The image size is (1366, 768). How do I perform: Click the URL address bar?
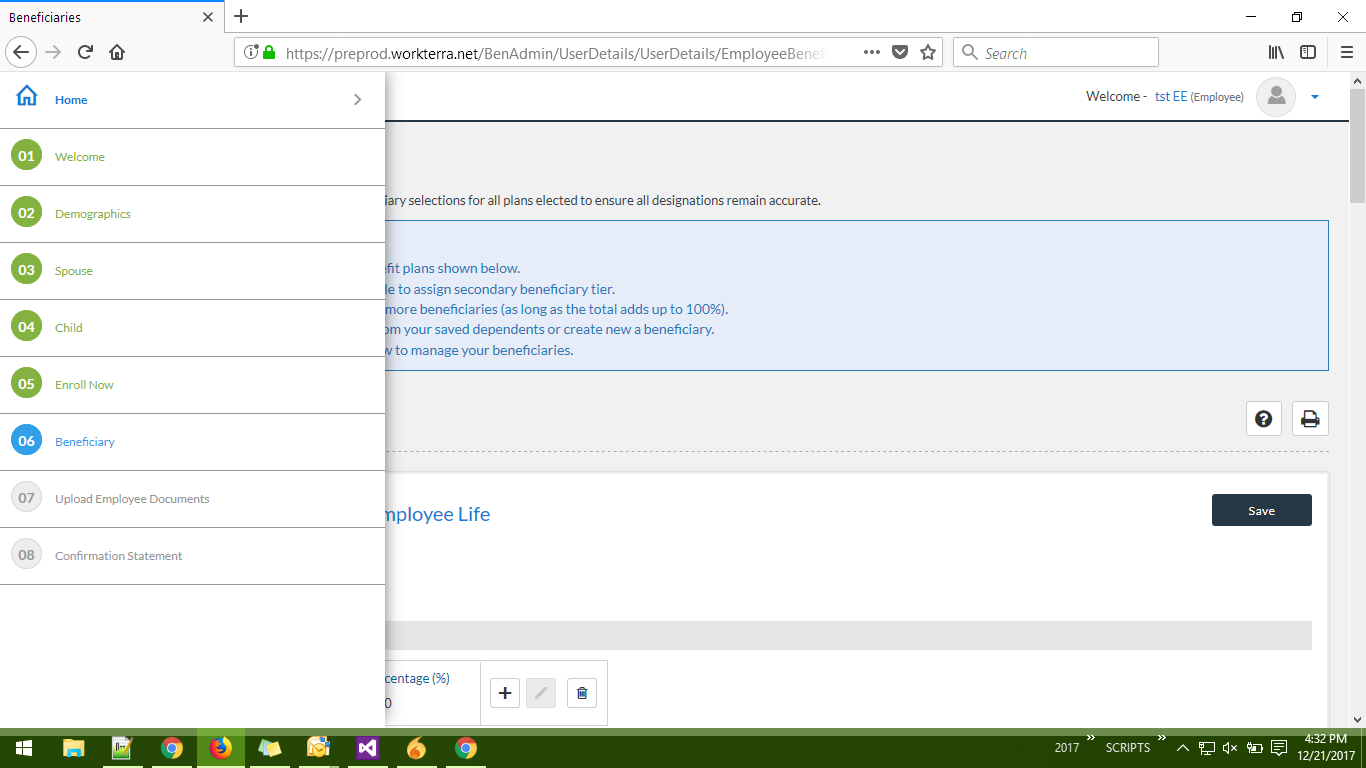[x=555, y=53]
